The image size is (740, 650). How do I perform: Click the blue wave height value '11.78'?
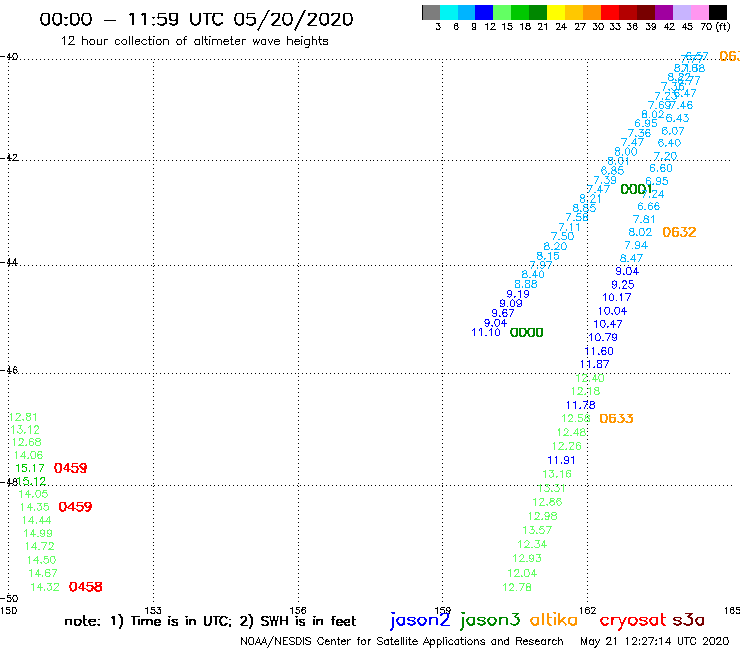[x=580, y=405]
